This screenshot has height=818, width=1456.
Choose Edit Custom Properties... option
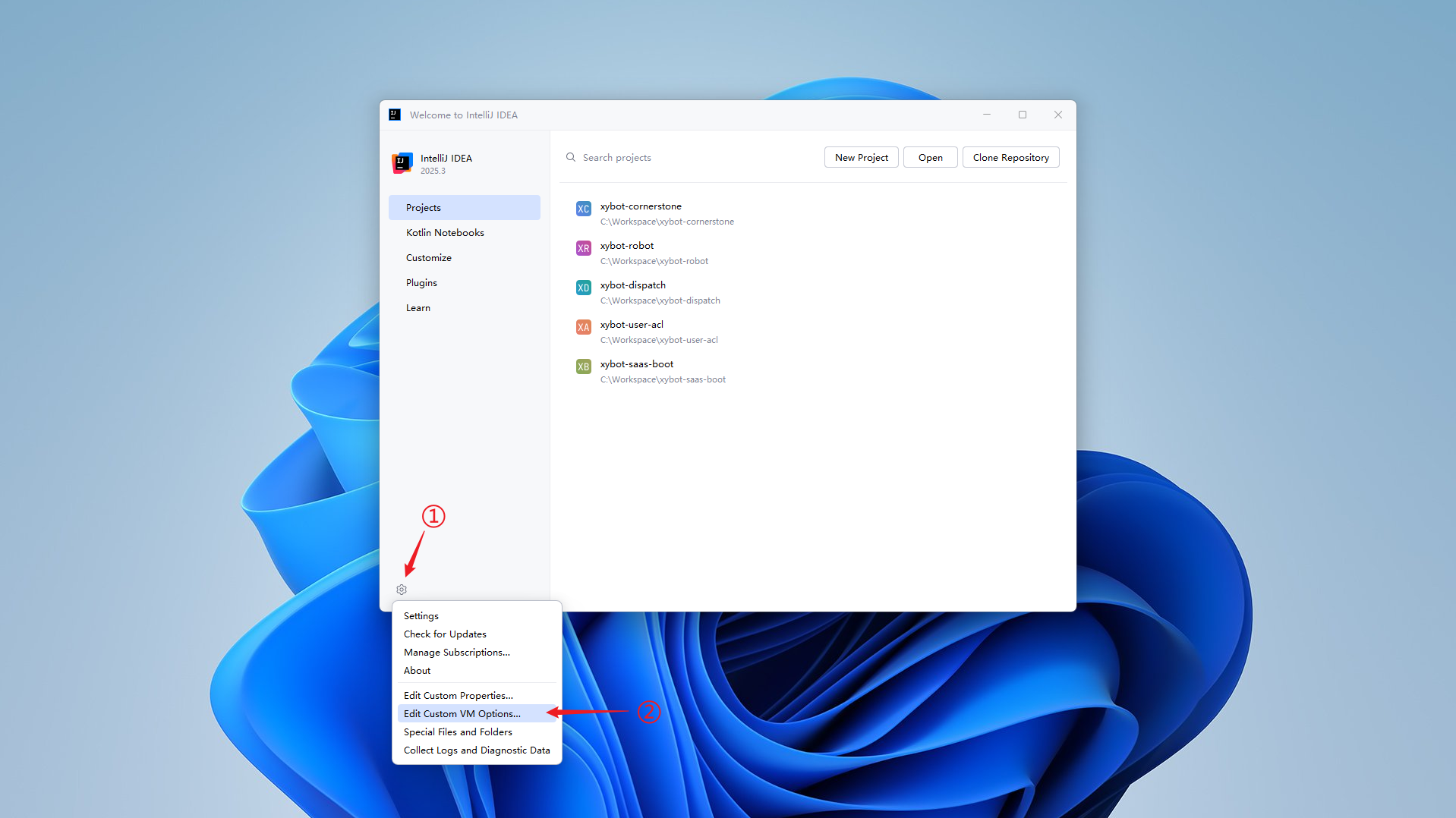477,695
